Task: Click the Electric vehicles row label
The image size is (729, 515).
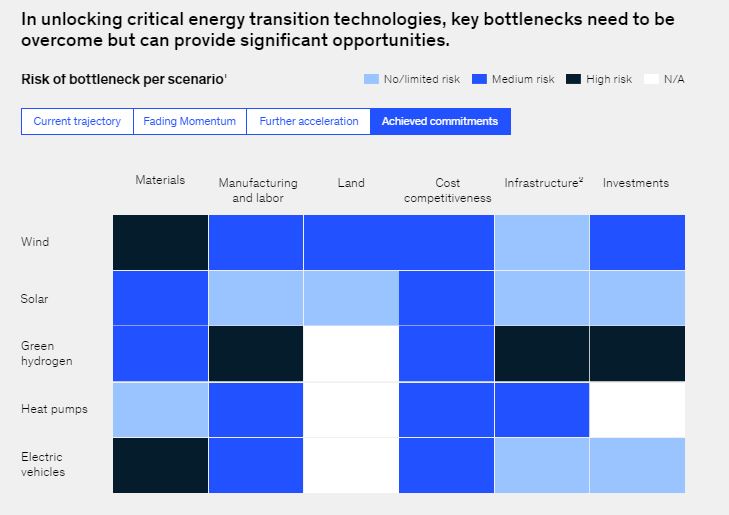Action: click(43, 464)
